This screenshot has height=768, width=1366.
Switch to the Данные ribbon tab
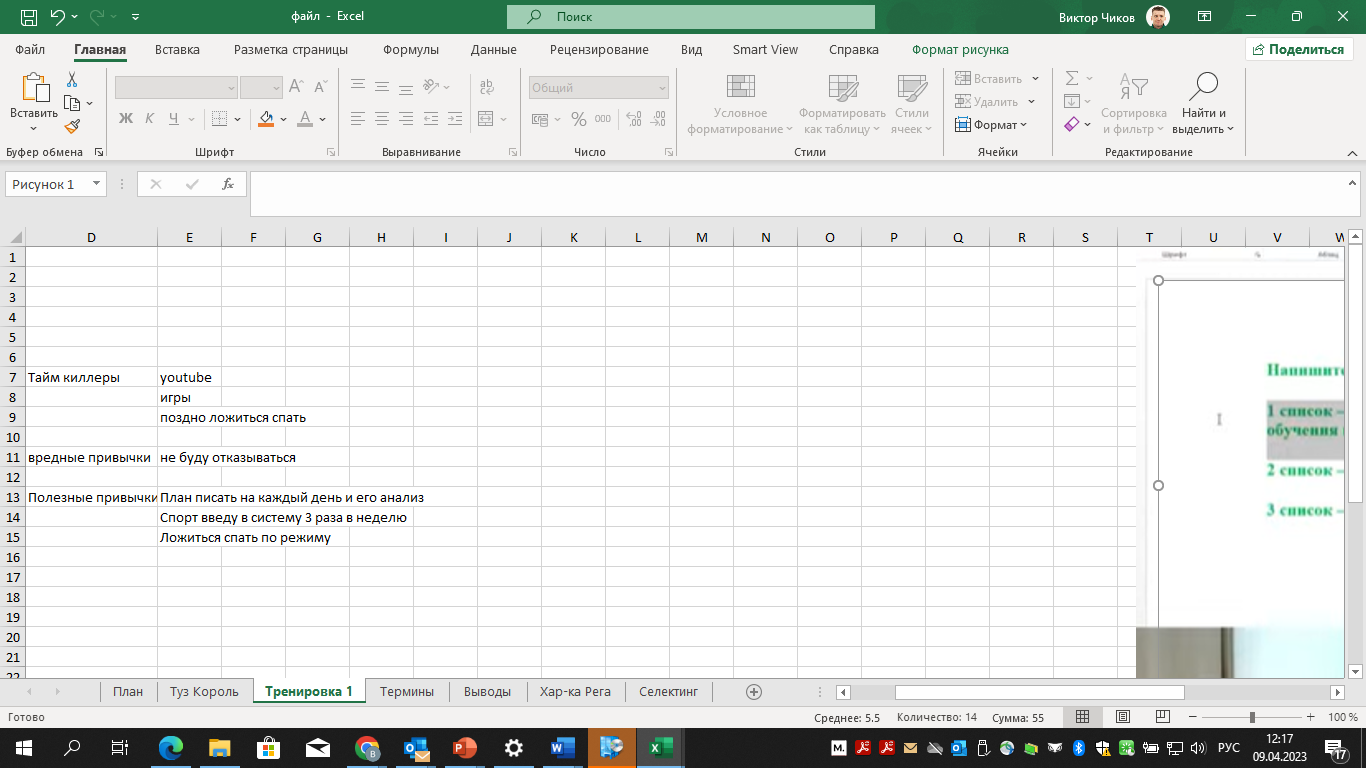point(493,49)
